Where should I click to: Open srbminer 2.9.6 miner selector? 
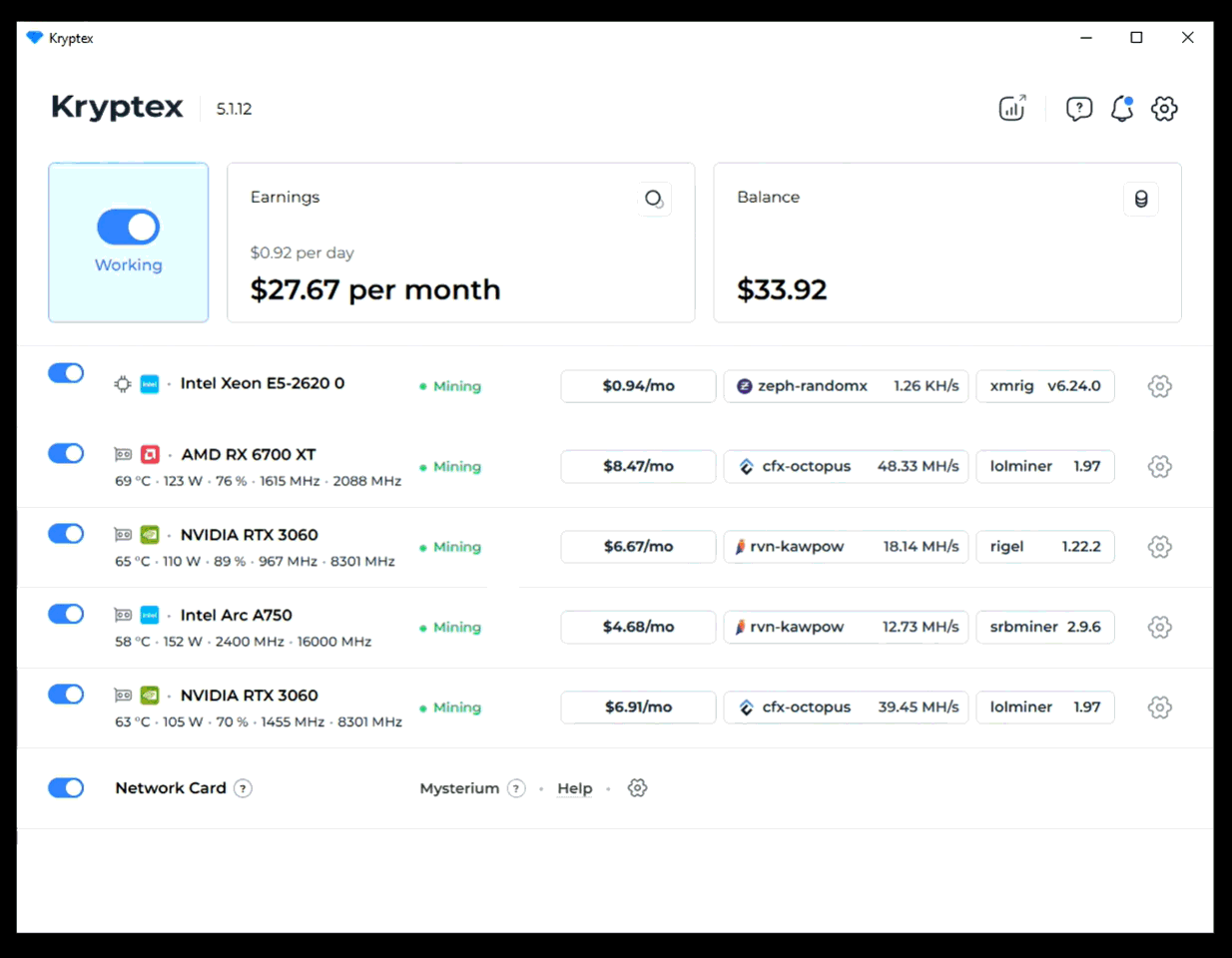1044,627
